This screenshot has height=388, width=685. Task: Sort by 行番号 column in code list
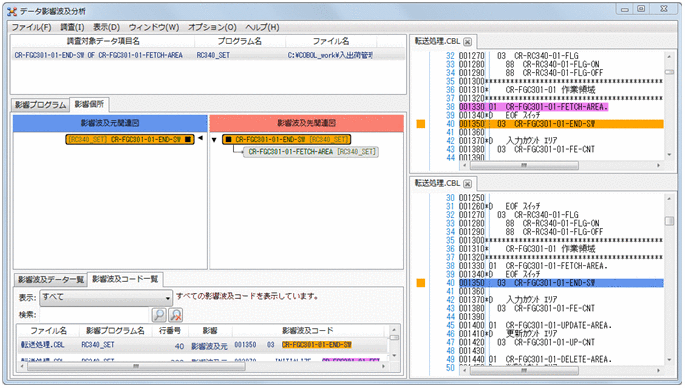[x=170, y=331]
